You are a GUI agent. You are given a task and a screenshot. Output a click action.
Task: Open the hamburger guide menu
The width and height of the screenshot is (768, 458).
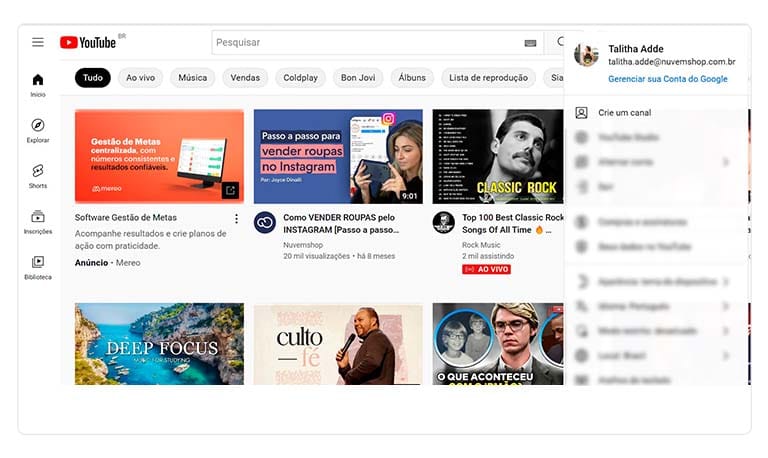pyautogui.click(x=38, y=42)
